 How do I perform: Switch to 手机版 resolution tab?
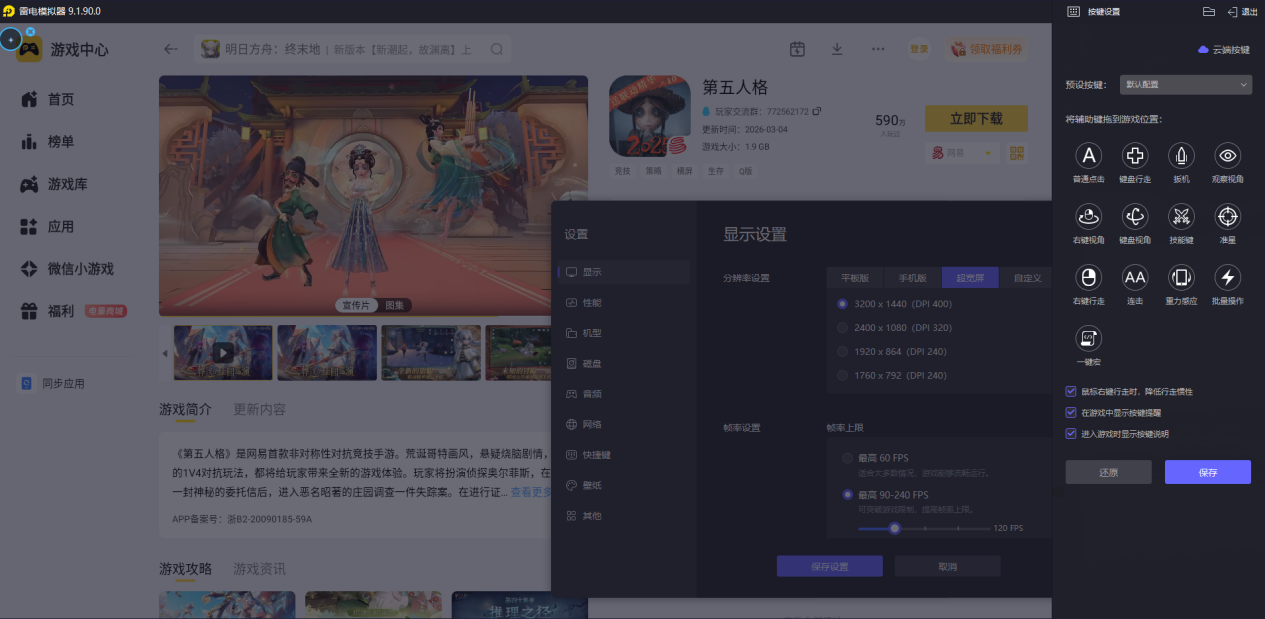point(913,278)
